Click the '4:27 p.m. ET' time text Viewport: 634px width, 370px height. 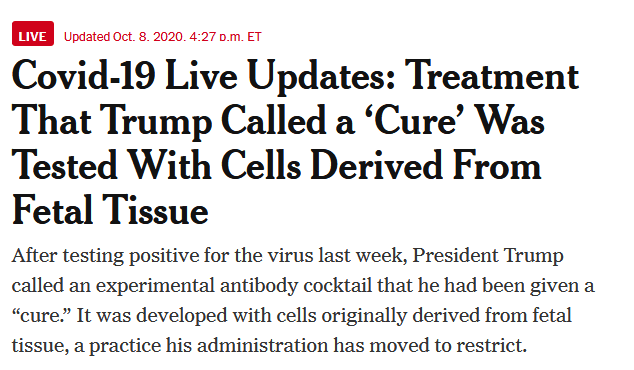click(x=225, y=37)
